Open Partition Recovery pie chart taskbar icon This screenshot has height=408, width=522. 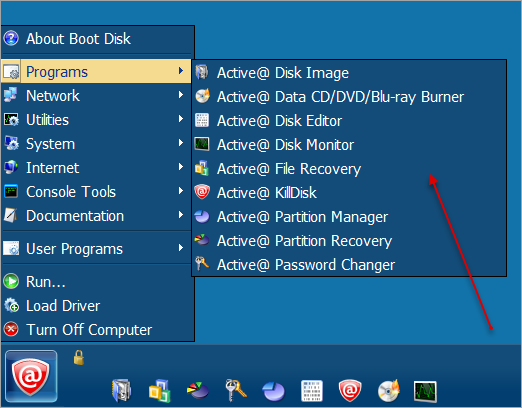[x=198, y=390]
